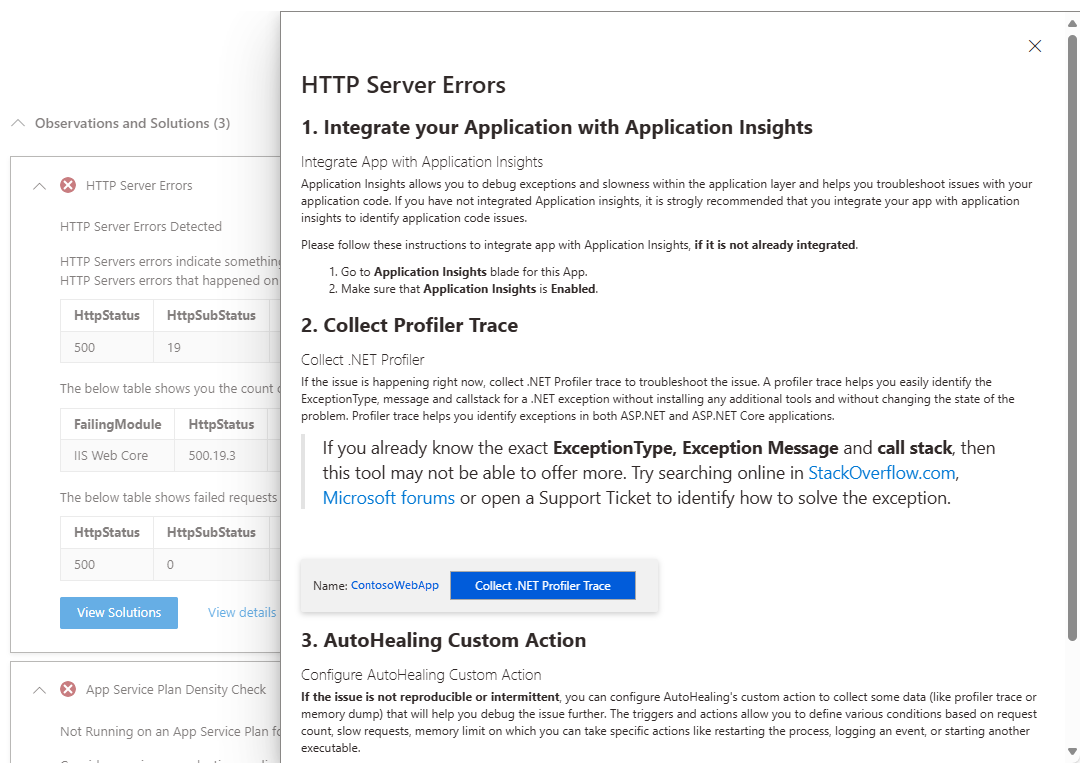
Task: Select the ContosoWebApp name link
Action: [394, 585]
